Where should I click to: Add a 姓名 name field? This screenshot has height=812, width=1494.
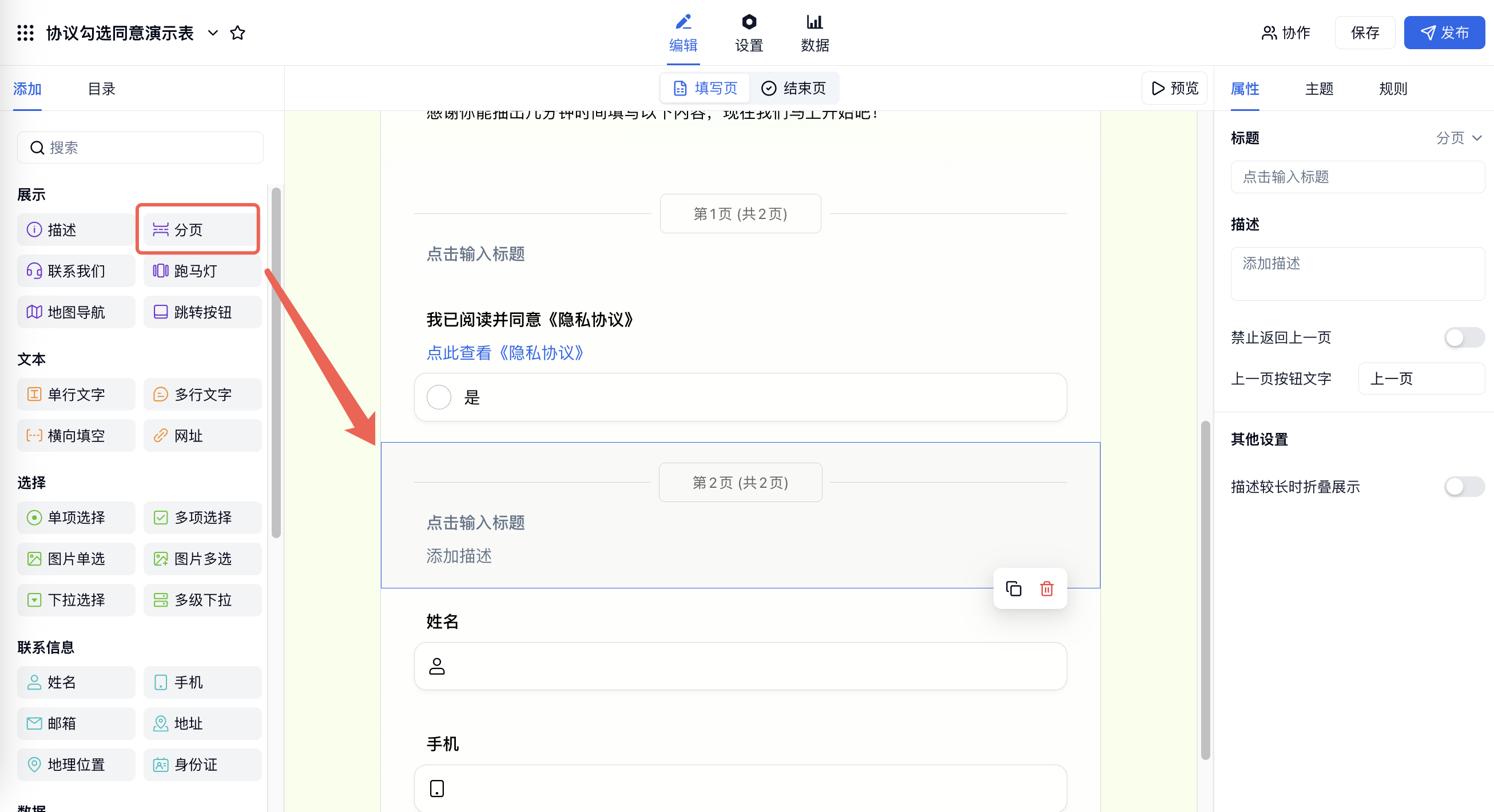click(x=76, y=683)
